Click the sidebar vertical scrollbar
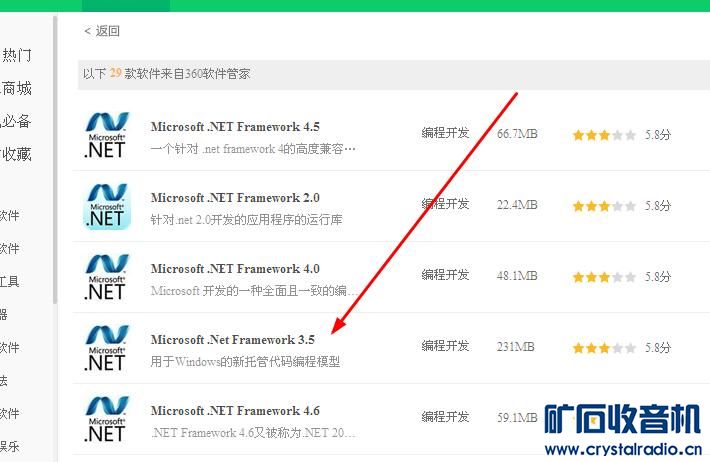Viewport: 710px width, 462px height. tap(55, 159)
